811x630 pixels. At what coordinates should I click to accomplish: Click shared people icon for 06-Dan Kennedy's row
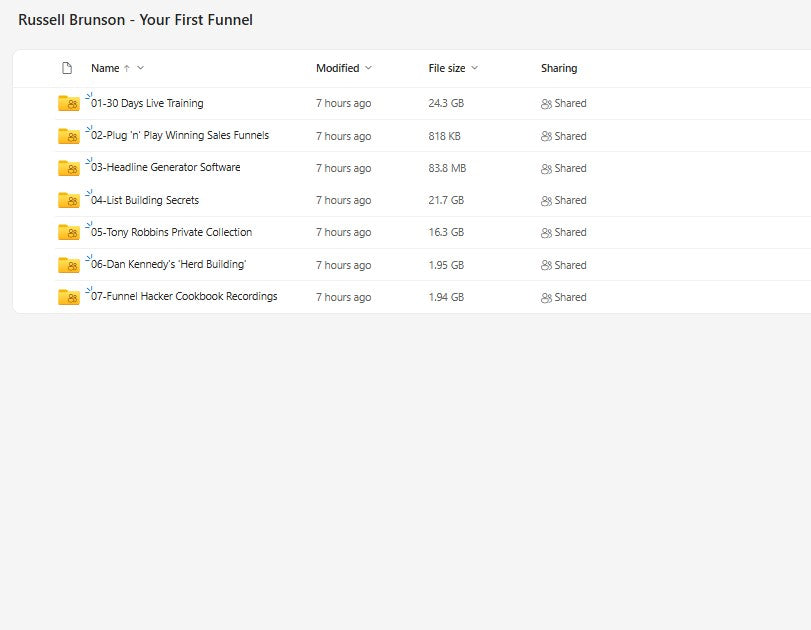click(546, 265)
